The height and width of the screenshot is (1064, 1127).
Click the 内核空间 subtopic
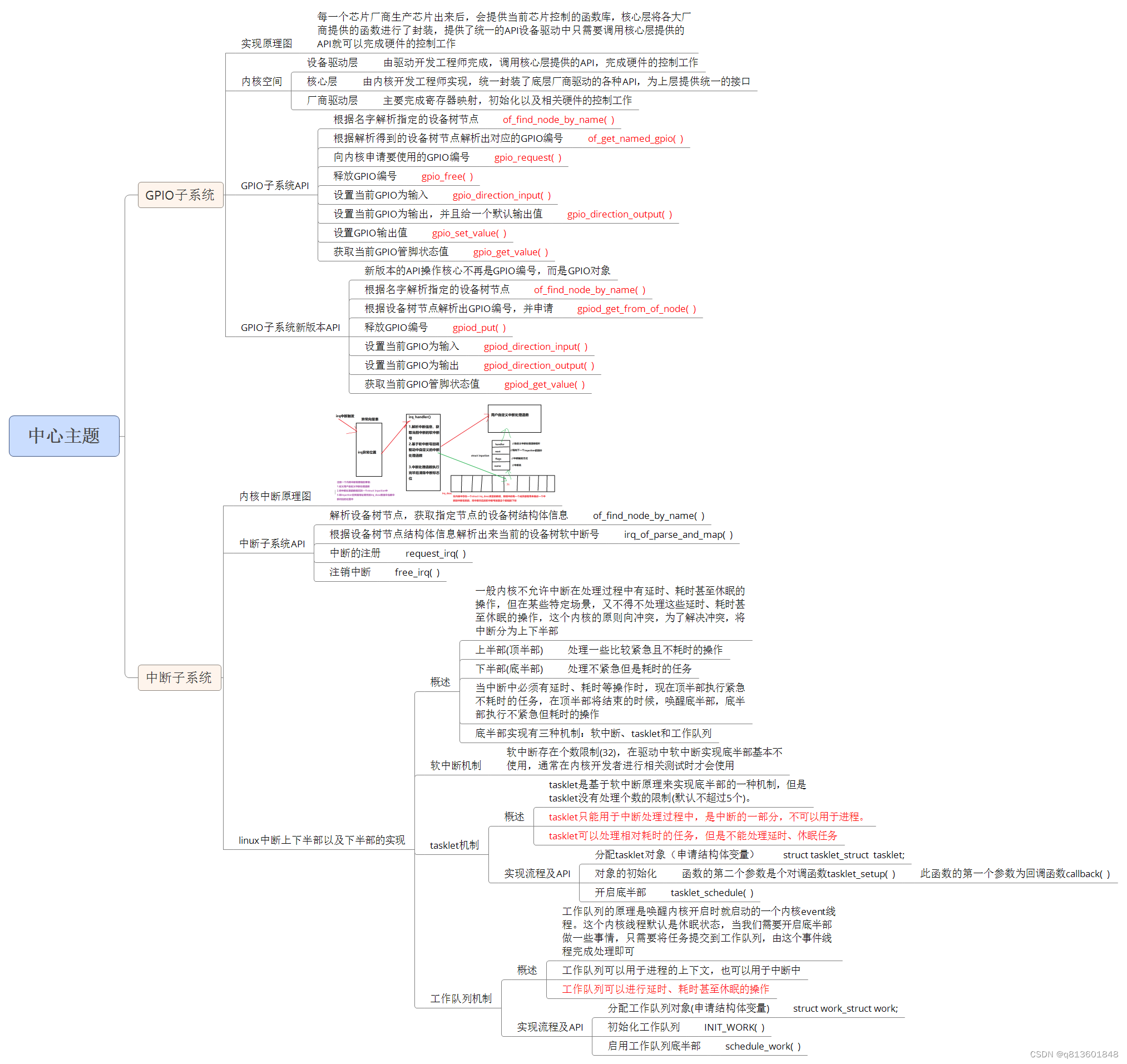(x=261, y=82)
